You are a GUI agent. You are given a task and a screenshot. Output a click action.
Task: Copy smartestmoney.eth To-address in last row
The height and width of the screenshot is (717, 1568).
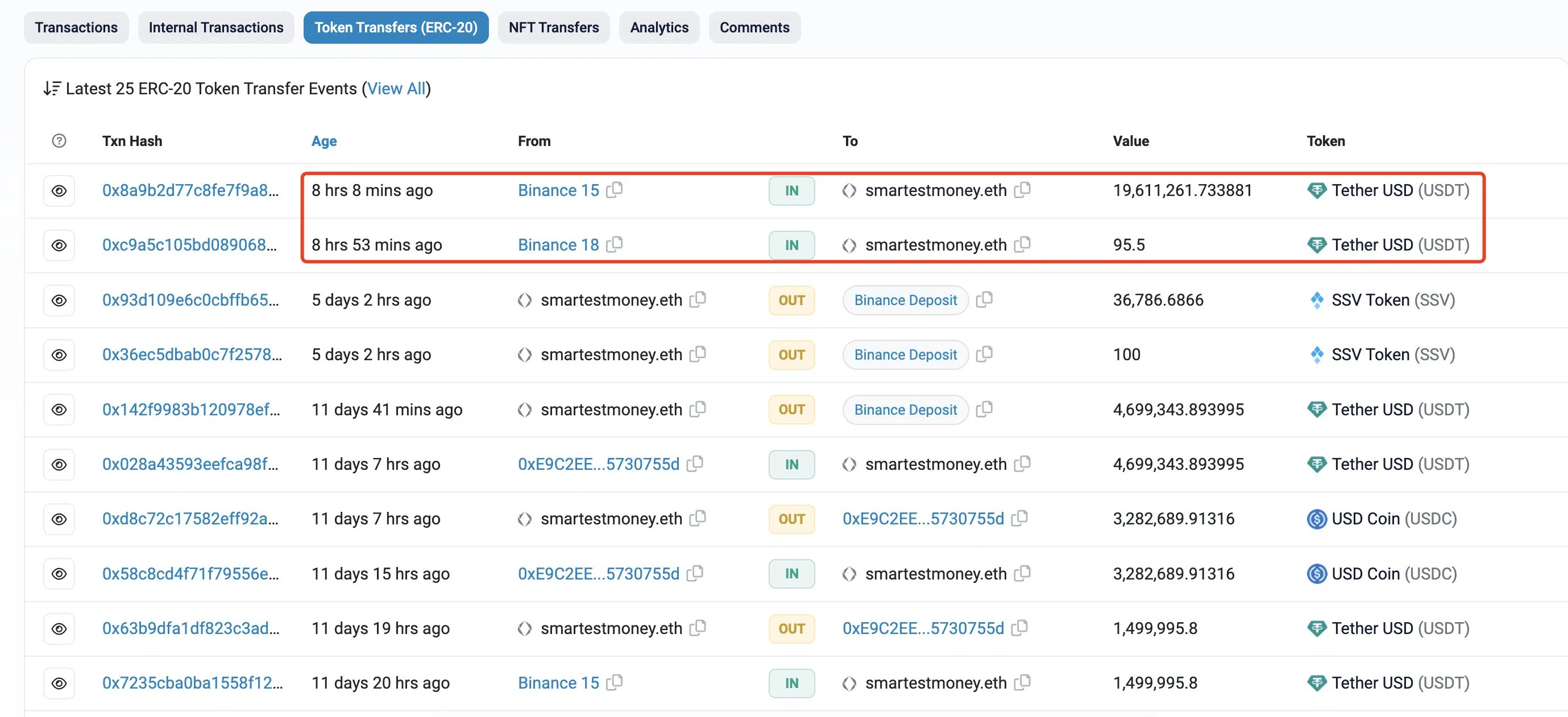coord(1023,682)
